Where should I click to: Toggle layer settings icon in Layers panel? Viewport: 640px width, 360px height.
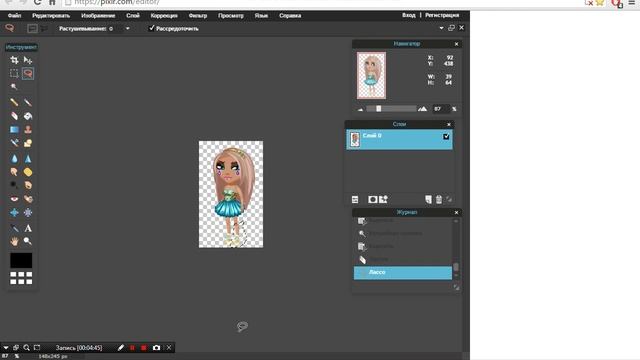pyautogui.click(x=355, y=199)
